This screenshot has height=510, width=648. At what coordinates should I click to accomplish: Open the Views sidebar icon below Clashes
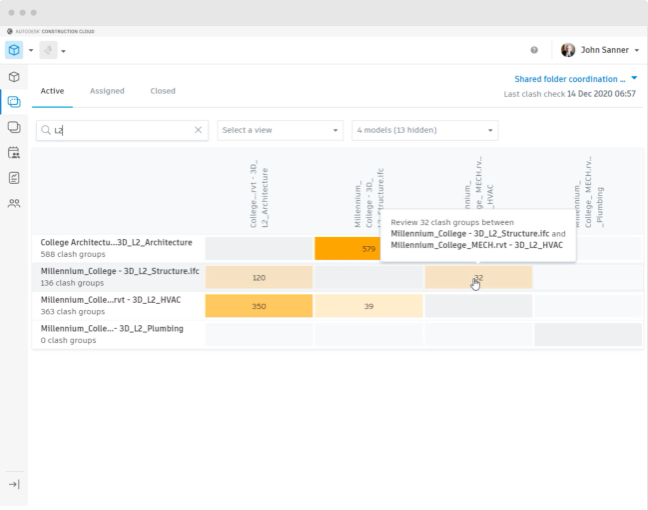coord(14,127)
